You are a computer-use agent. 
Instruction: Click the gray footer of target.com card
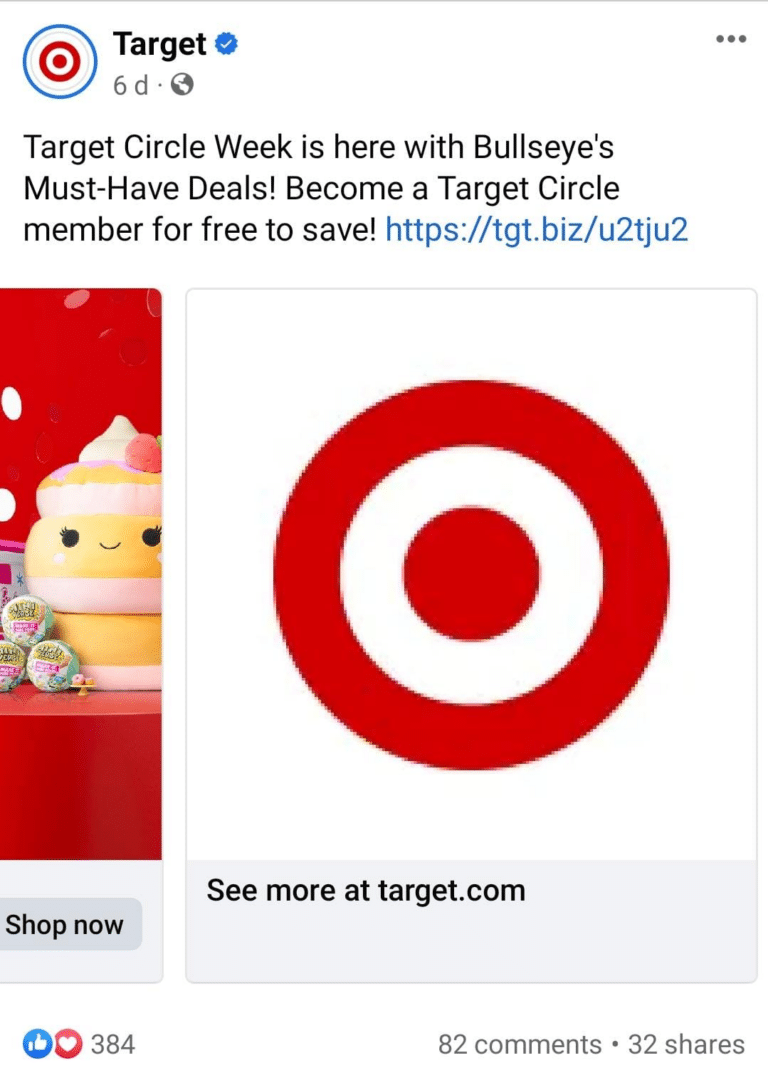[x=471, y=921]
